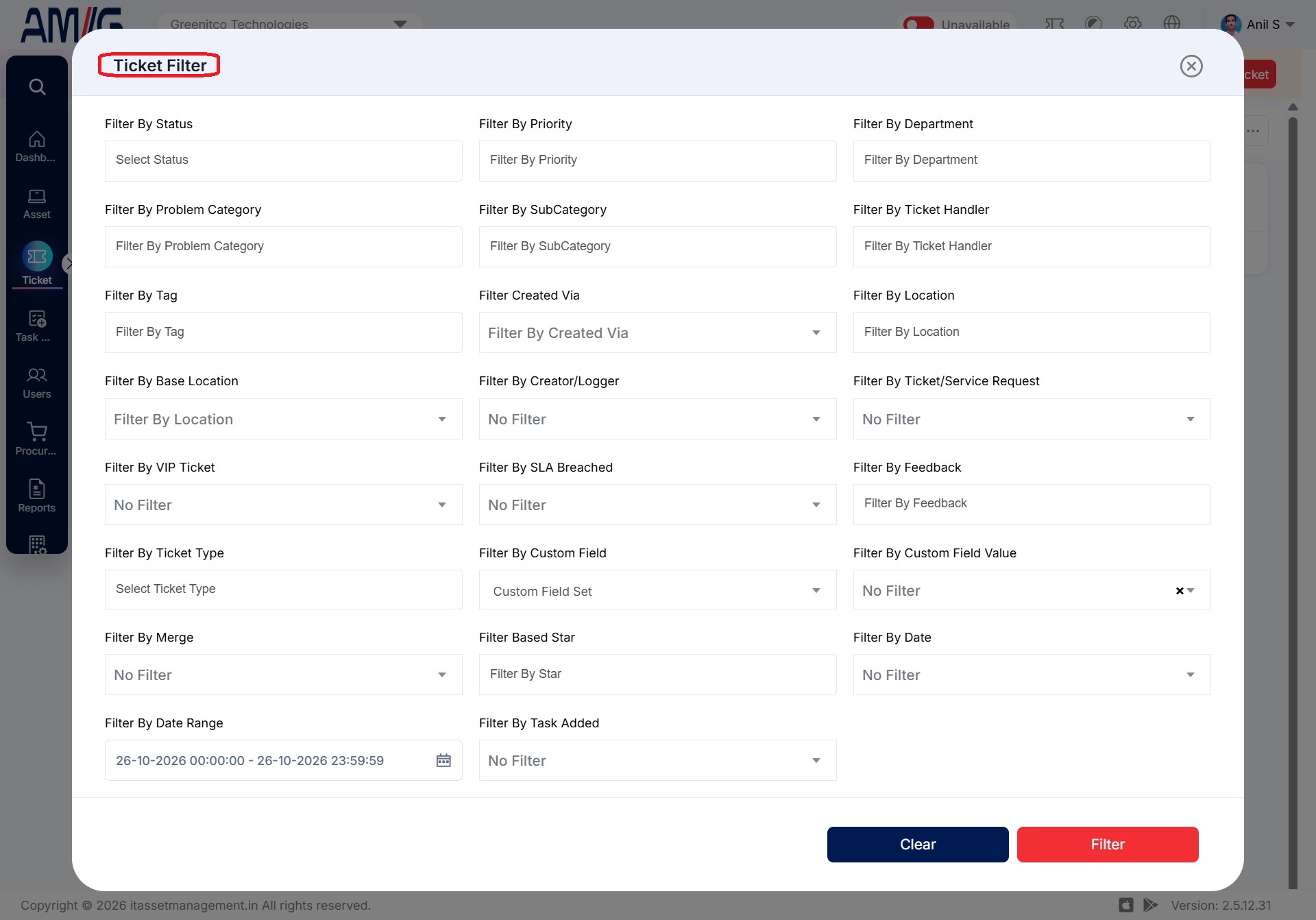Clear Custom Field Value with the x icon
The image size is (1316, 920).
pyautogui.click(x=1180, y=590)
